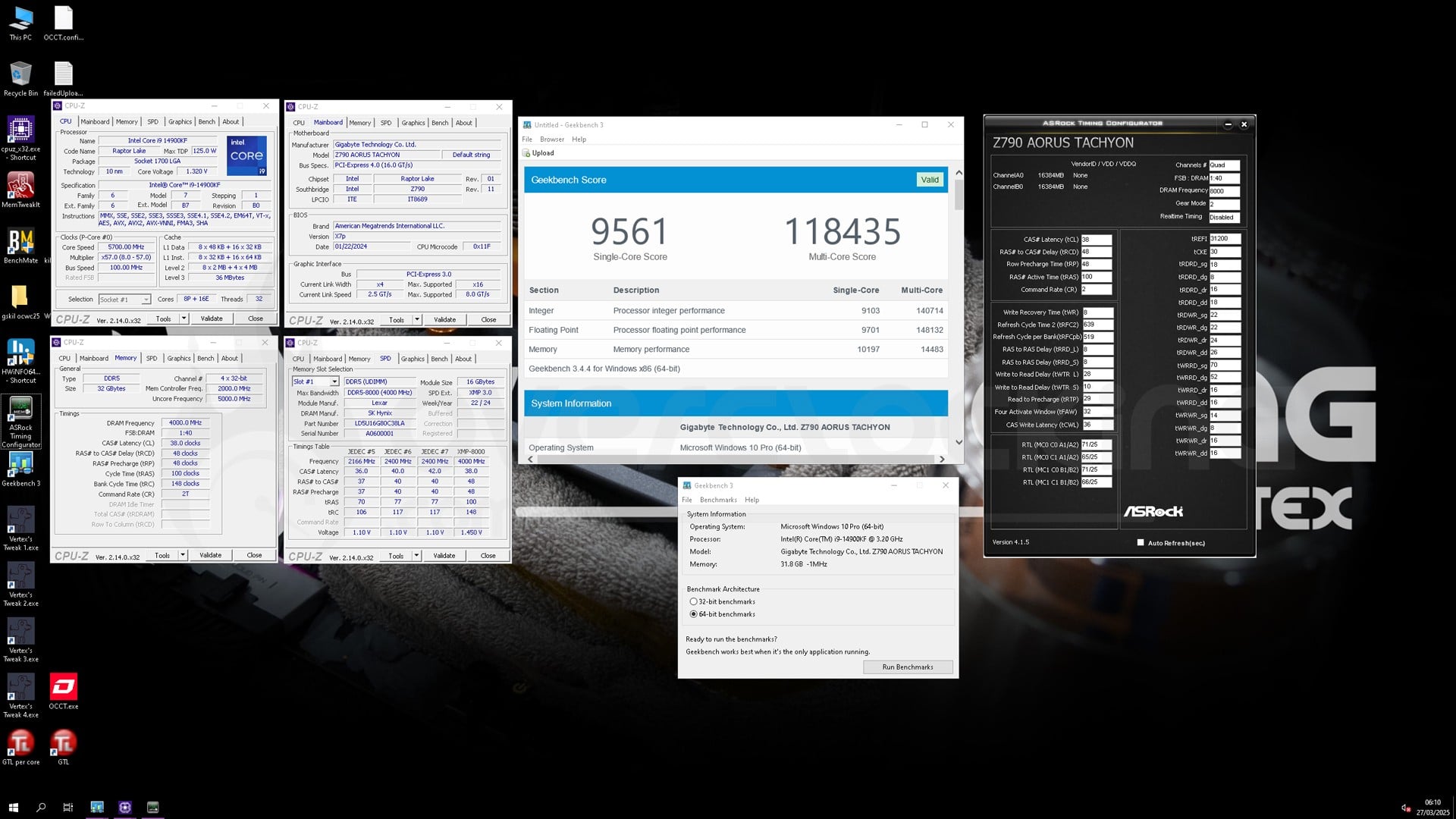Toggle the Auto Refresh(sec) checkbox

coord(1141,543)
